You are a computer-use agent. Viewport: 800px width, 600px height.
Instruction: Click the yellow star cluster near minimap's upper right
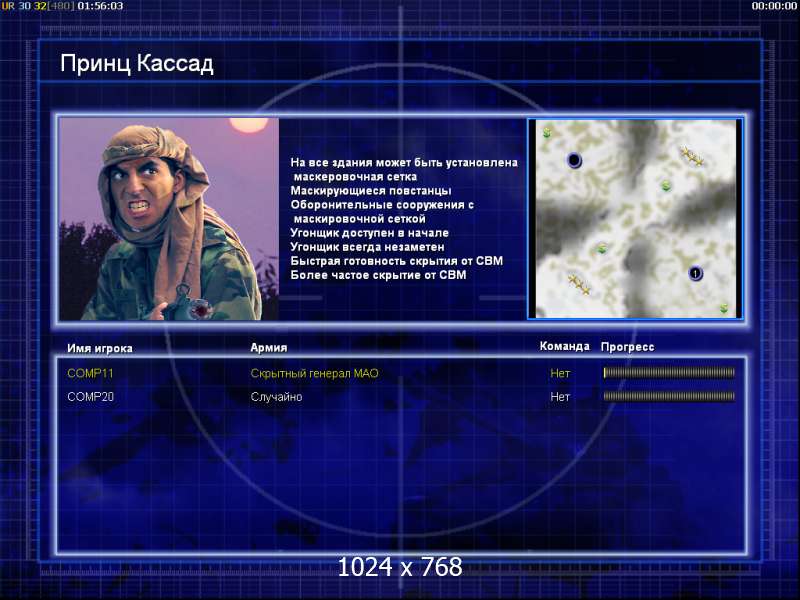tap(693, 156)
